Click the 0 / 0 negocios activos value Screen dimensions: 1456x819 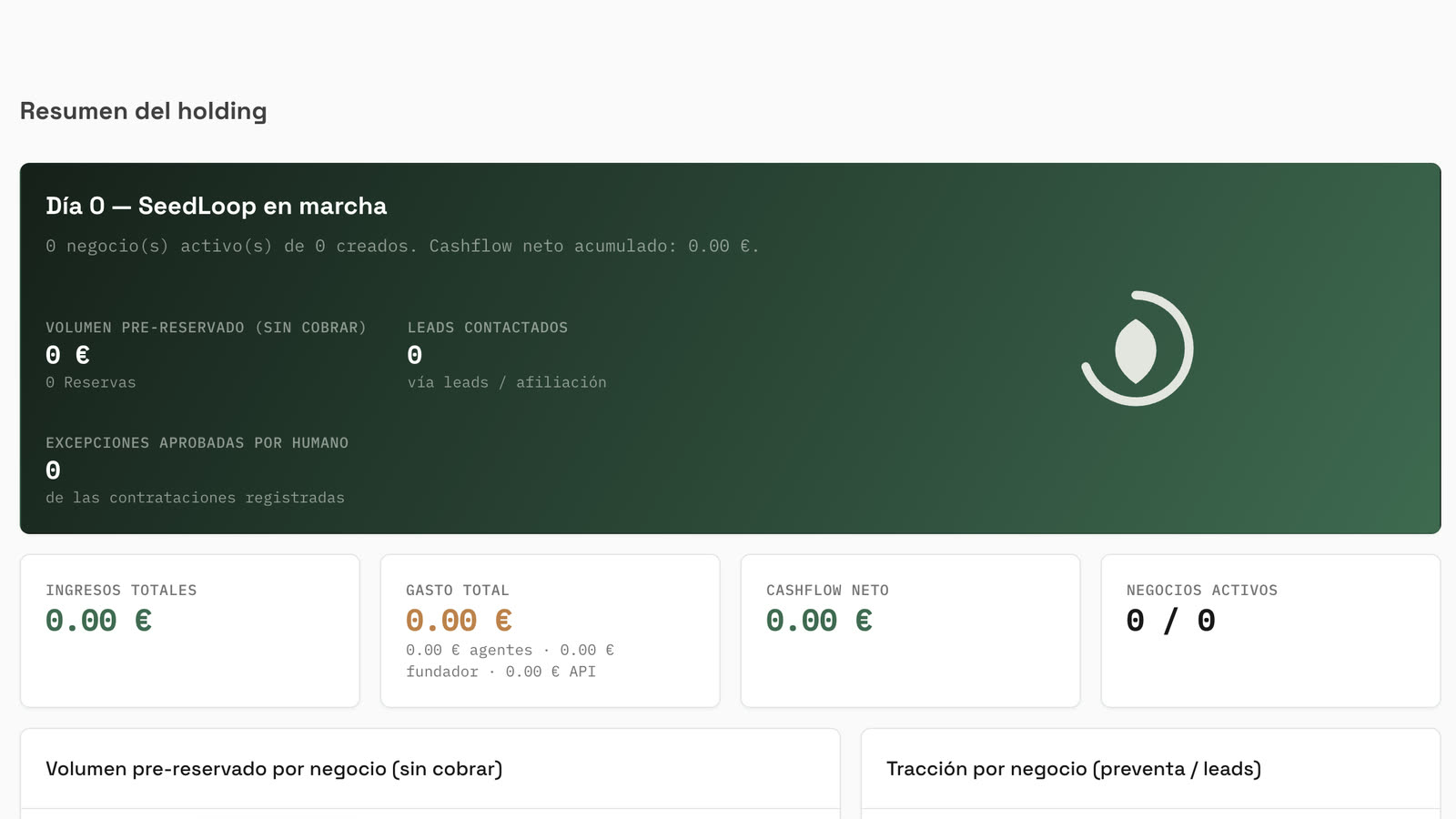(1171, 621)
